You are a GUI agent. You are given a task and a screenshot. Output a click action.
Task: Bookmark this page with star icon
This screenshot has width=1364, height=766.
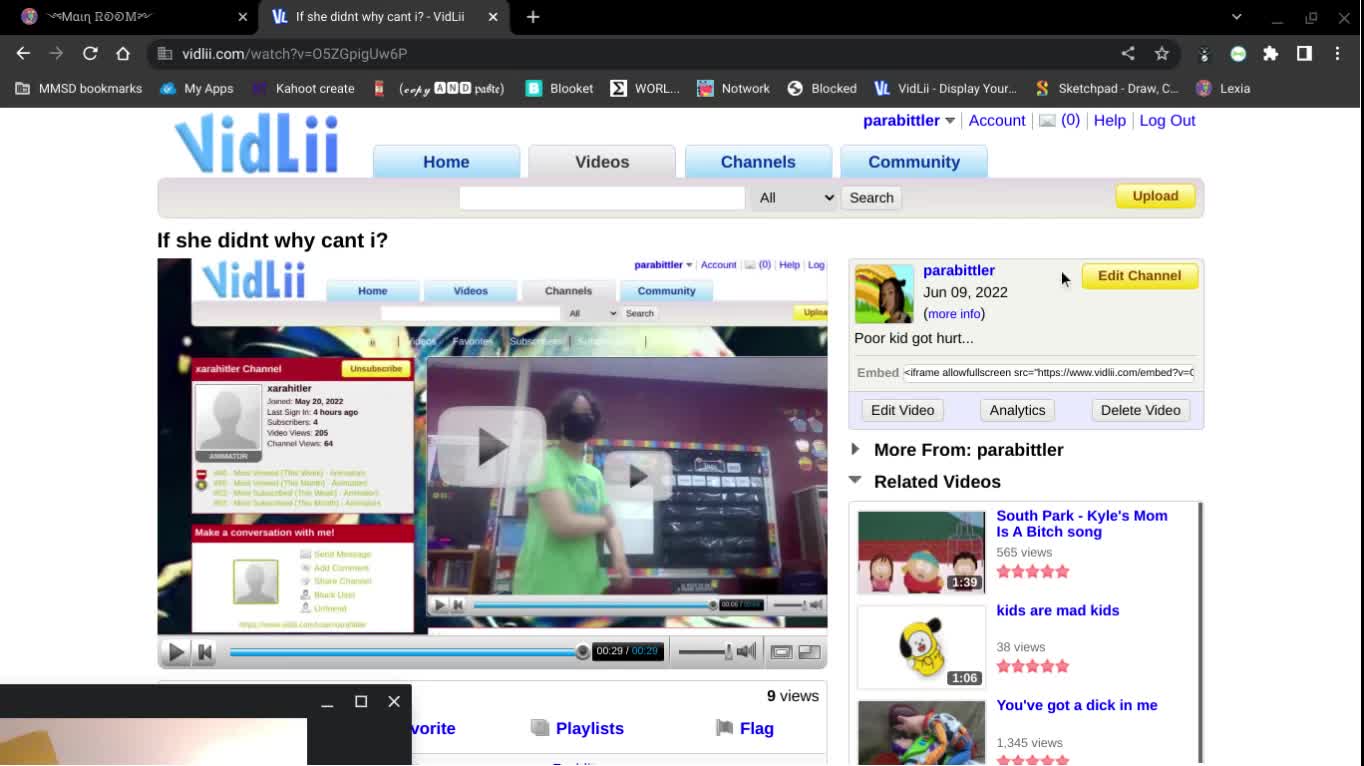coord(1161,54)
